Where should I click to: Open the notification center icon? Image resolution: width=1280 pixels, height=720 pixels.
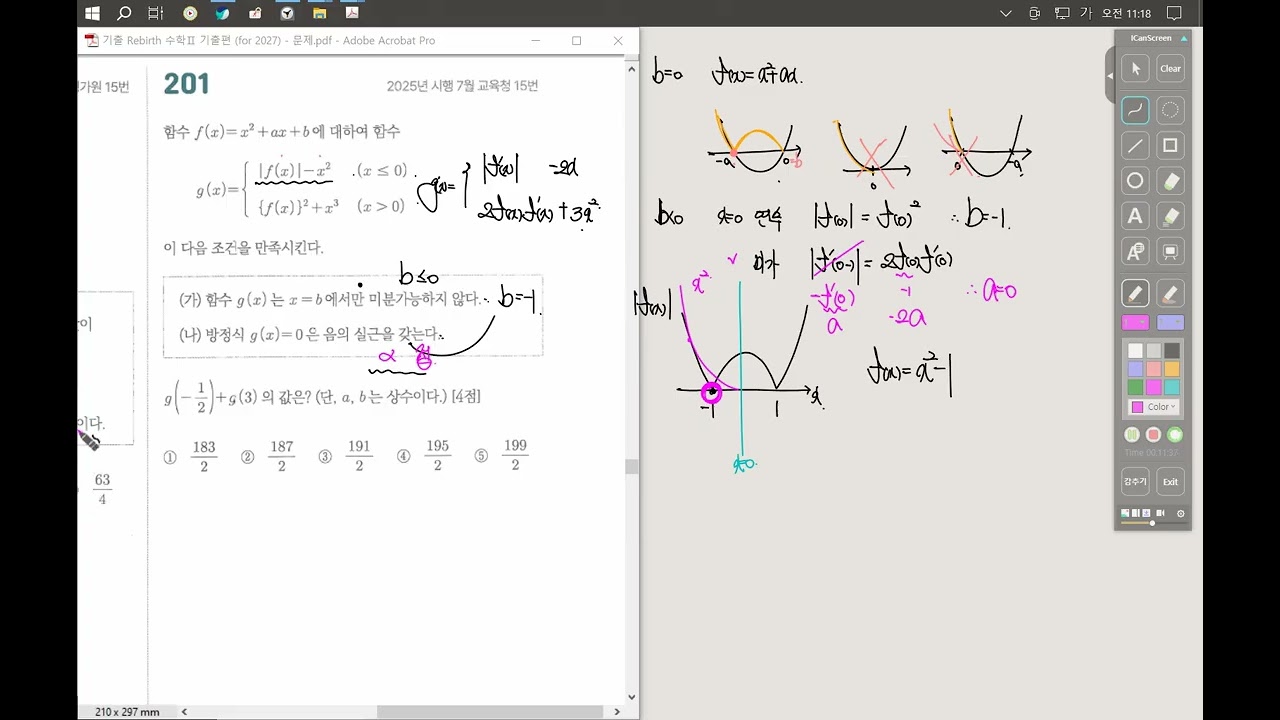pos(1175,13)
